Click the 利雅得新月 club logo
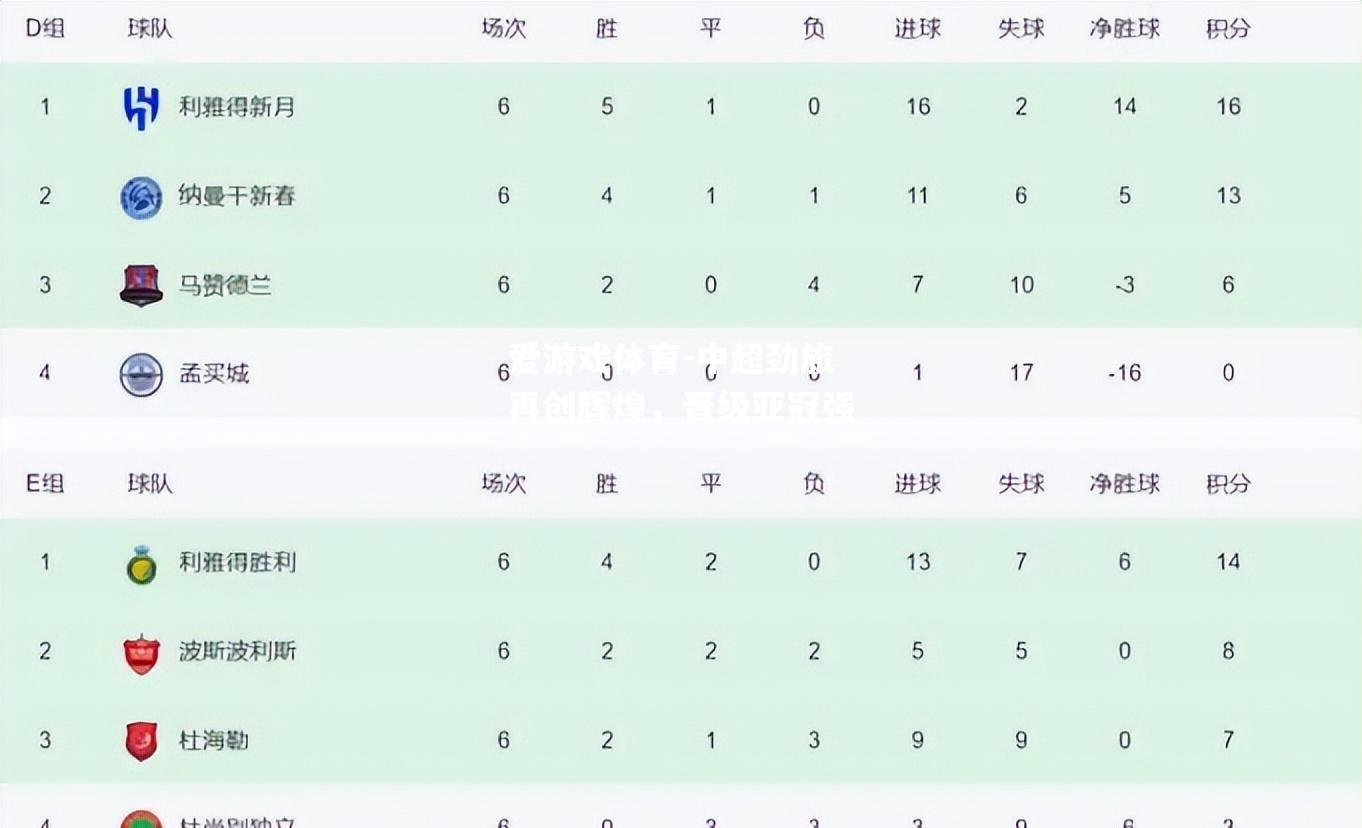 point(141,107)
